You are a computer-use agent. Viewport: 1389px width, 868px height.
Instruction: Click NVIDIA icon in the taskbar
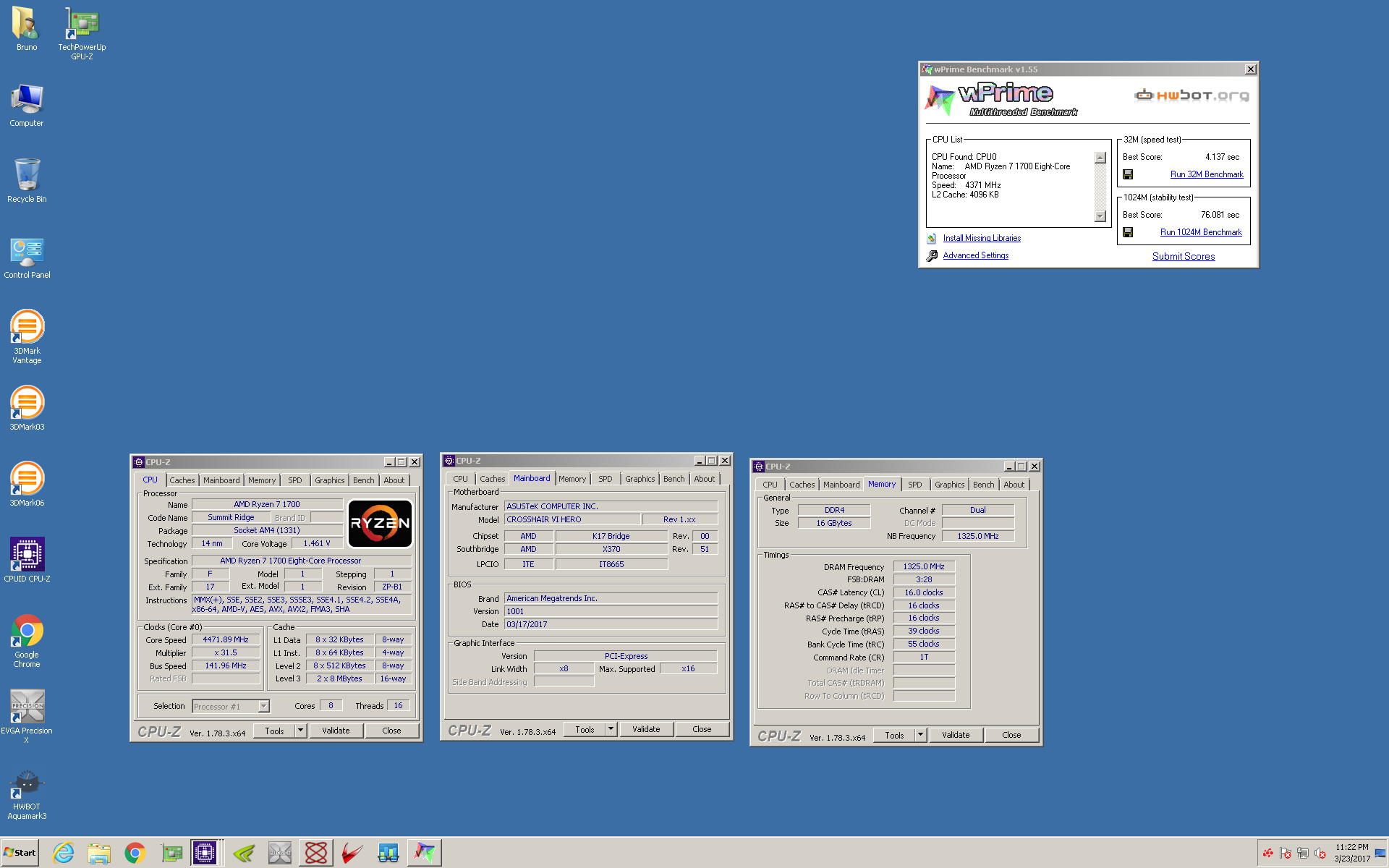[244, 853]
